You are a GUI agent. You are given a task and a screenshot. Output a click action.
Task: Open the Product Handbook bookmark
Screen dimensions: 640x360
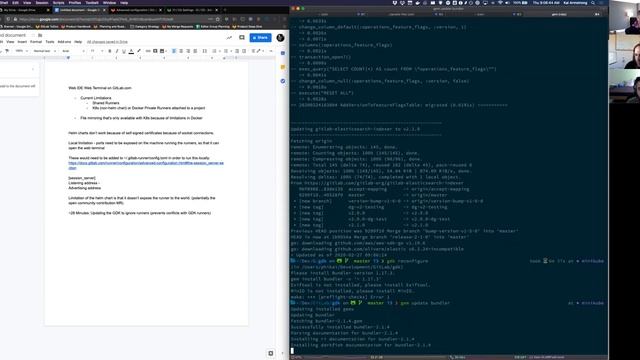[x=76, y=27]
